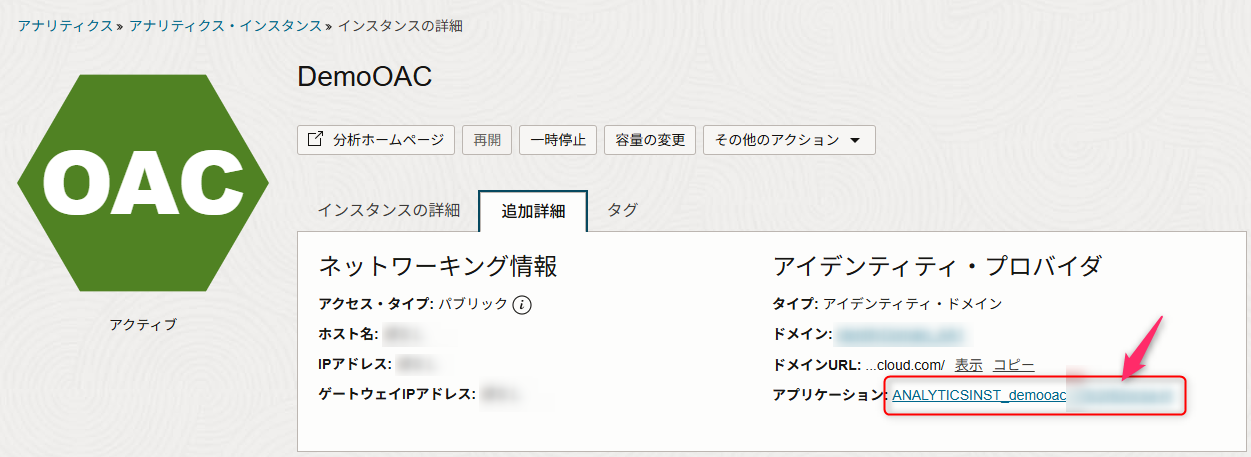The image size is (1251, 457).
Task: Click the アナリティクス breadcrumb link
Action: pyautogui.click(x=65, y=25)
